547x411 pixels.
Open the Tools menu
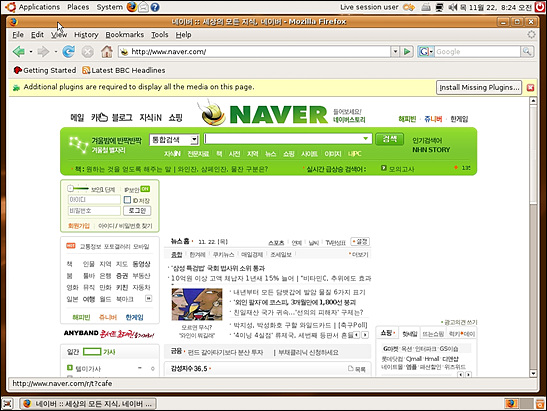tap(159, 35)
